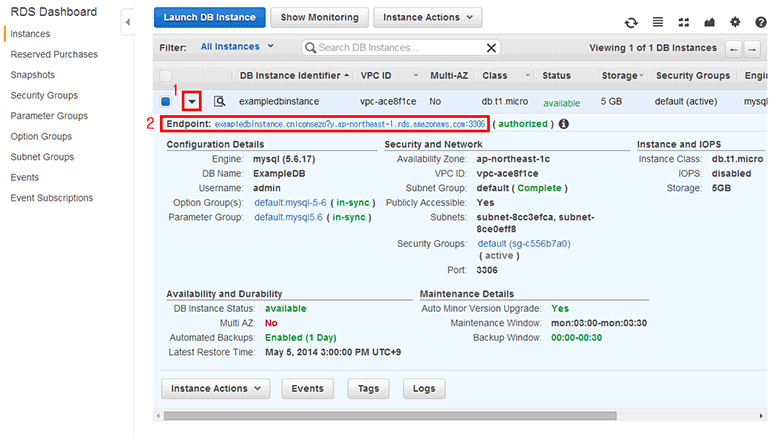Click the help question mark icon

point(758,22)
